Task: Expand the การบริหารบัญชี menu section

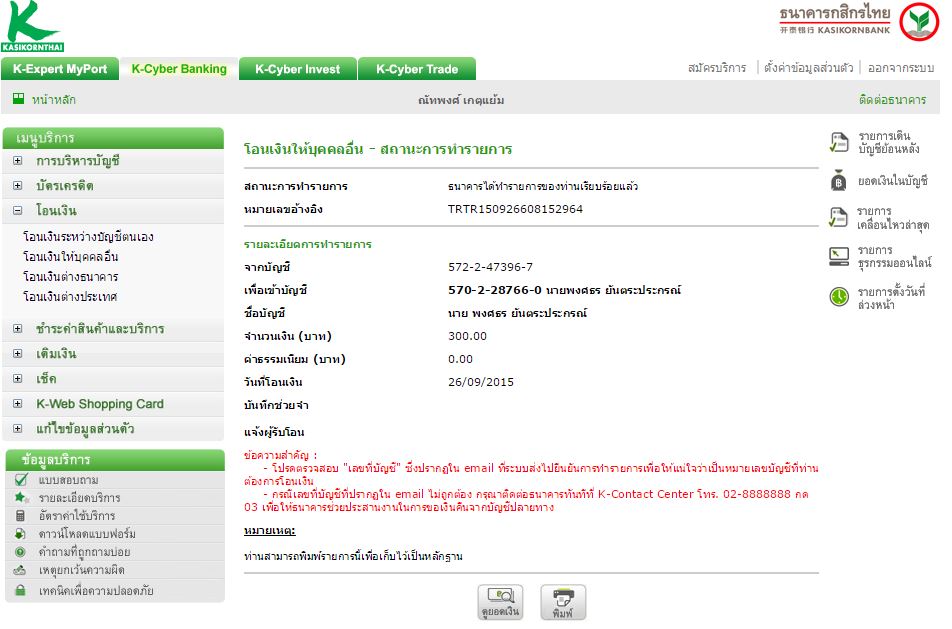Action: tap(18, 161)
